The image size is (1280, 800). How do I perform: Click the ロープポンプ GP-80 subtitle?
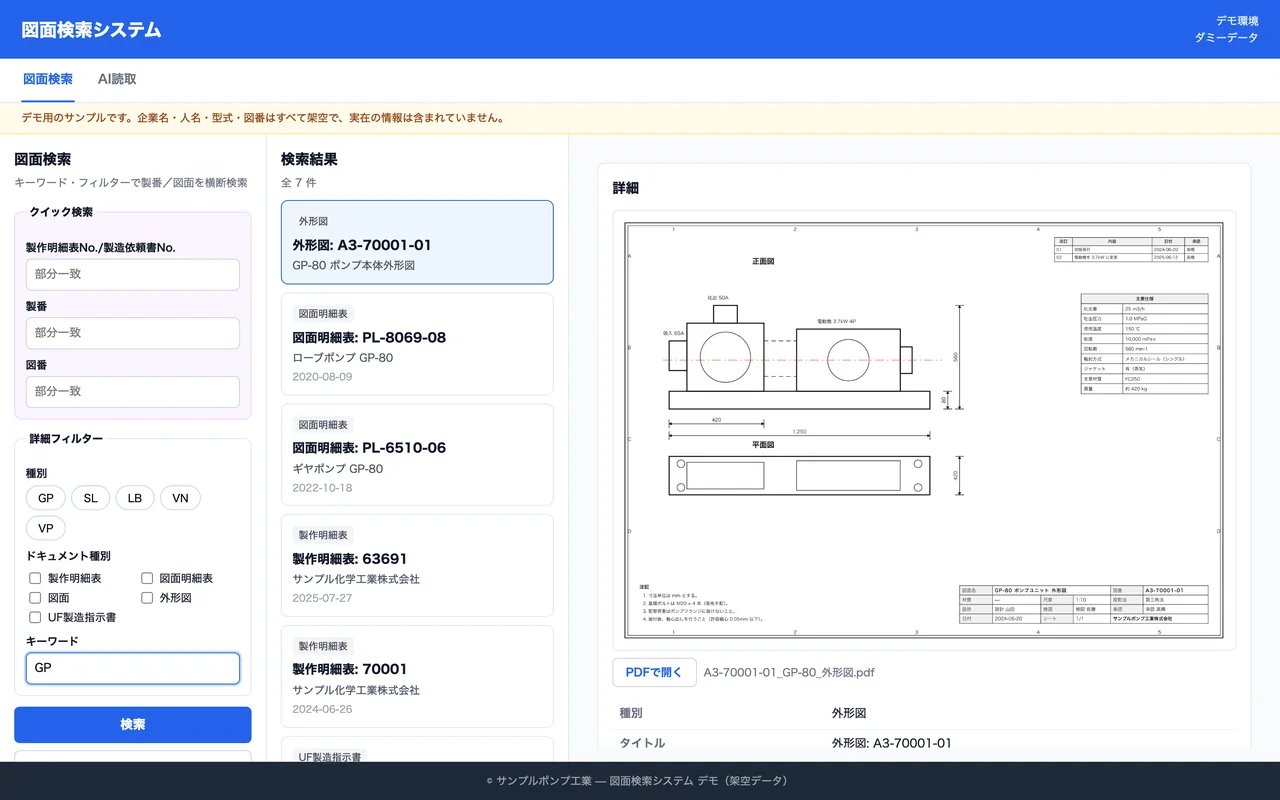[342, 358]
